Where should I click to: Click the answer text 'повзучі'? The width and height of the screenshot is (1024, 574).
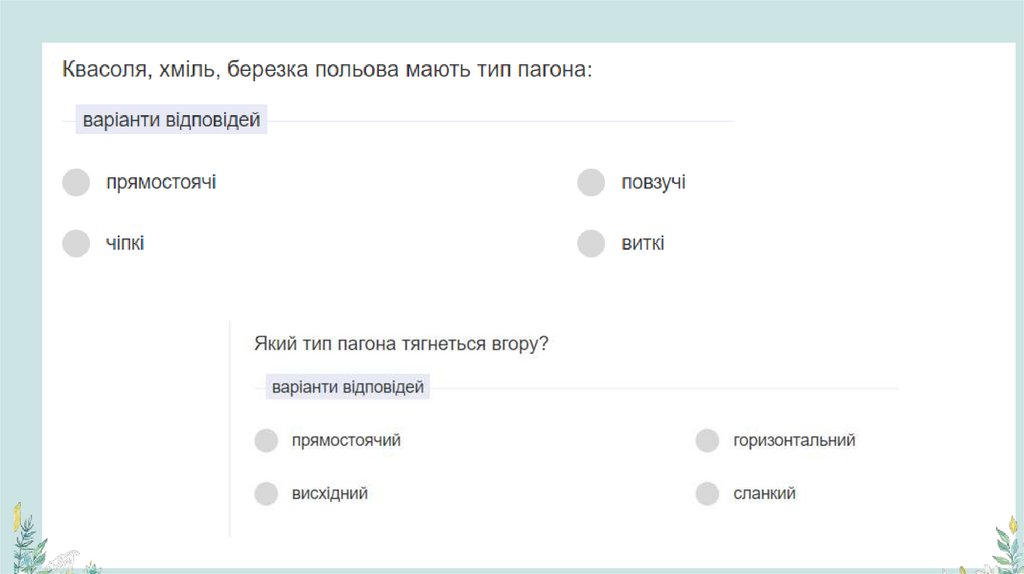653,183
